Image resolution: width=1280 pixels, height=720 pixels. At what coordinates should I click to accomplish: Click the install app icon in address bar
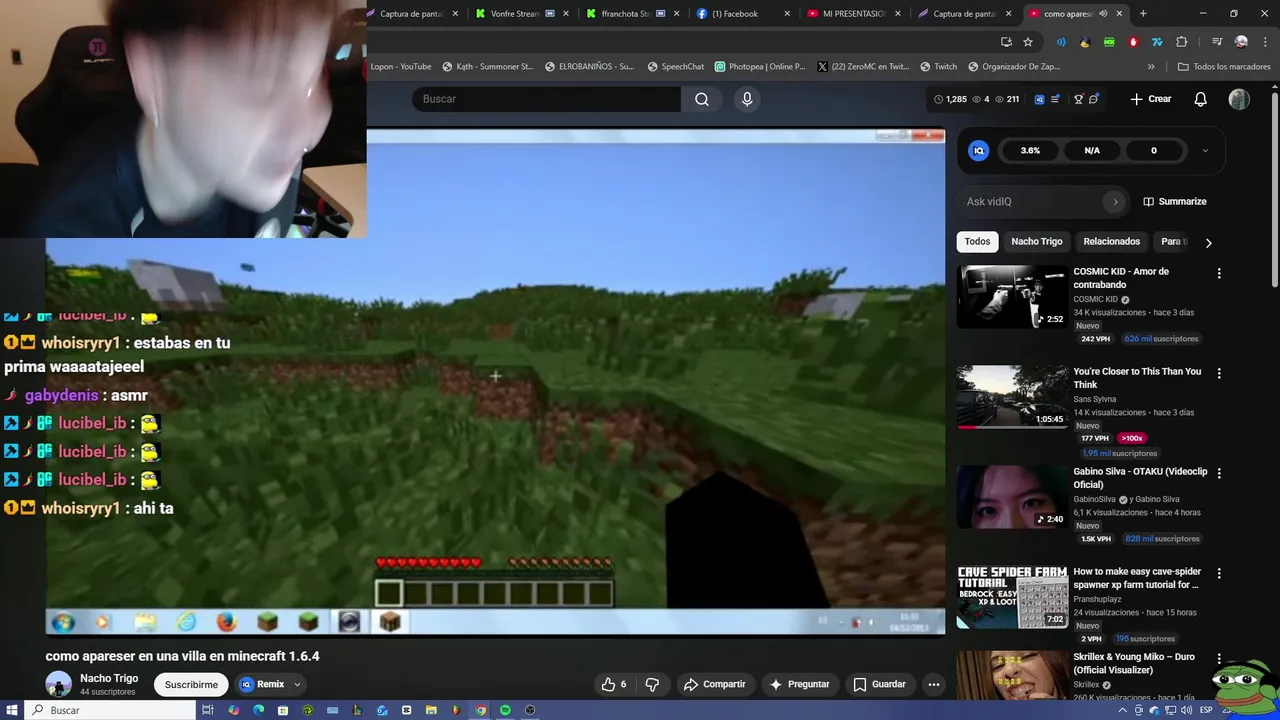tap(1006, 42)
